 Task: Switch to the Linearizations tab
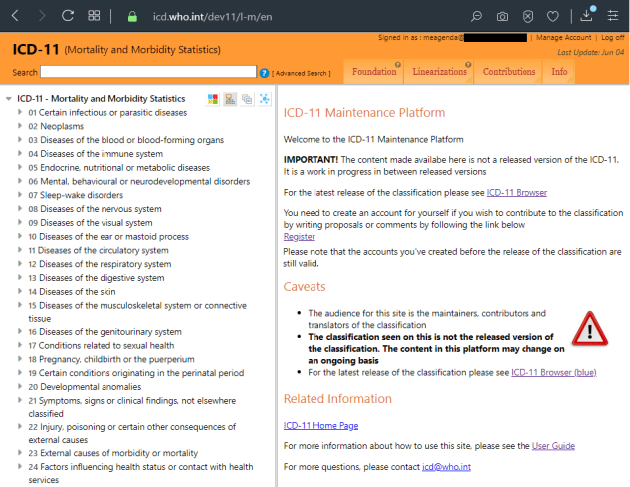coord(439,72)
